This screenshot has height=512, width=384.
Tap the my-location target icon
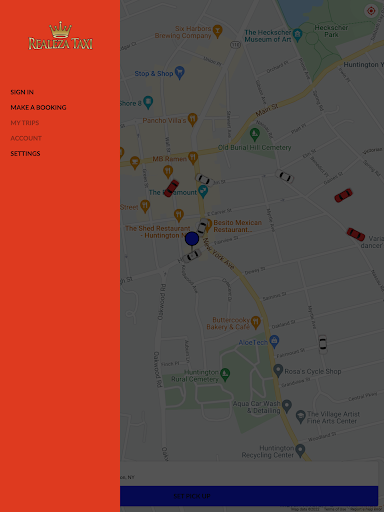point(371,11)
